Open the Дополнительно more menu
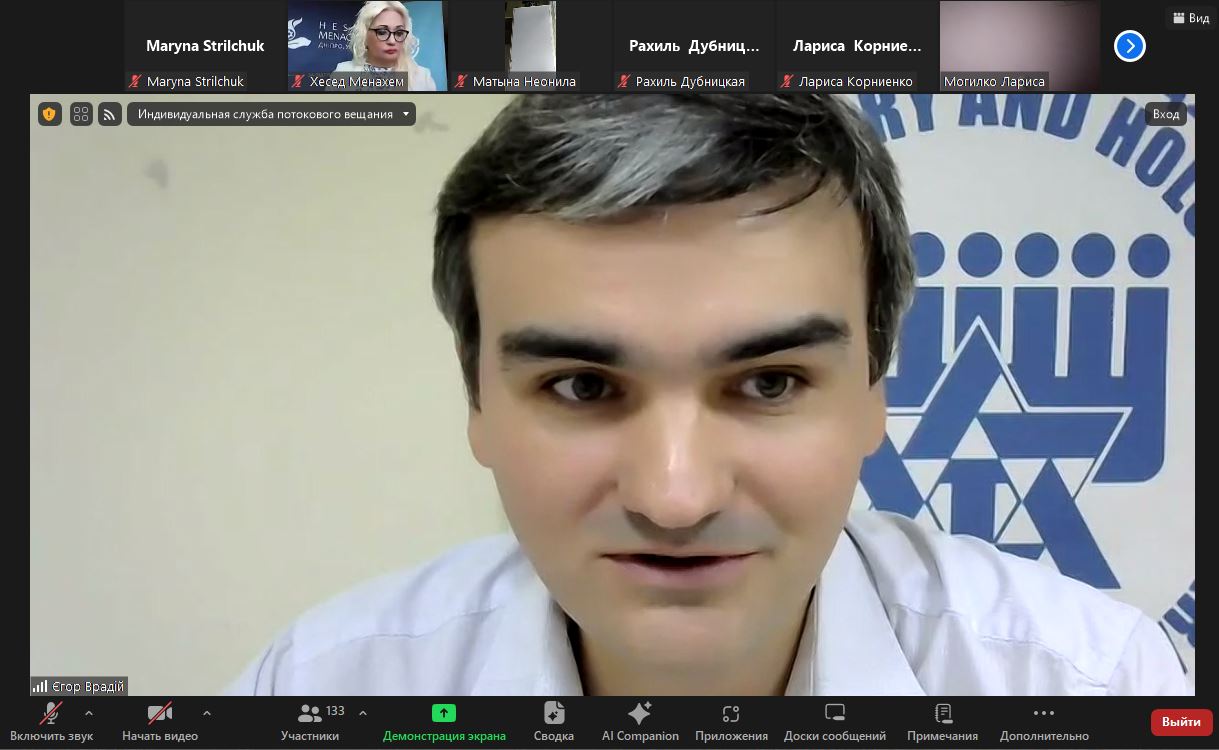The width and height of the screenshot is (1219, 750). 1043,721
